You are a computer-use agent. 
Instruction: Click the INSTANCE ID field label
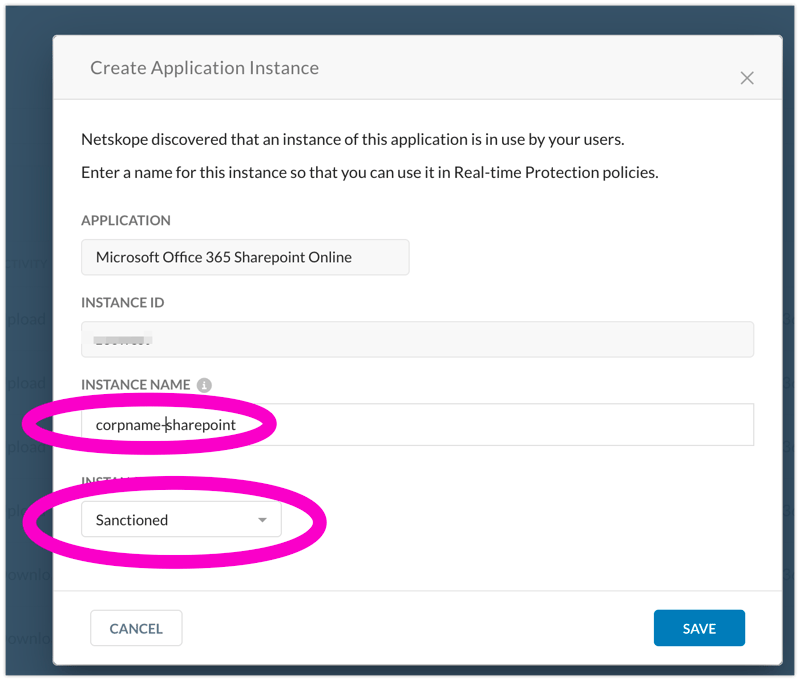[123, 302]
